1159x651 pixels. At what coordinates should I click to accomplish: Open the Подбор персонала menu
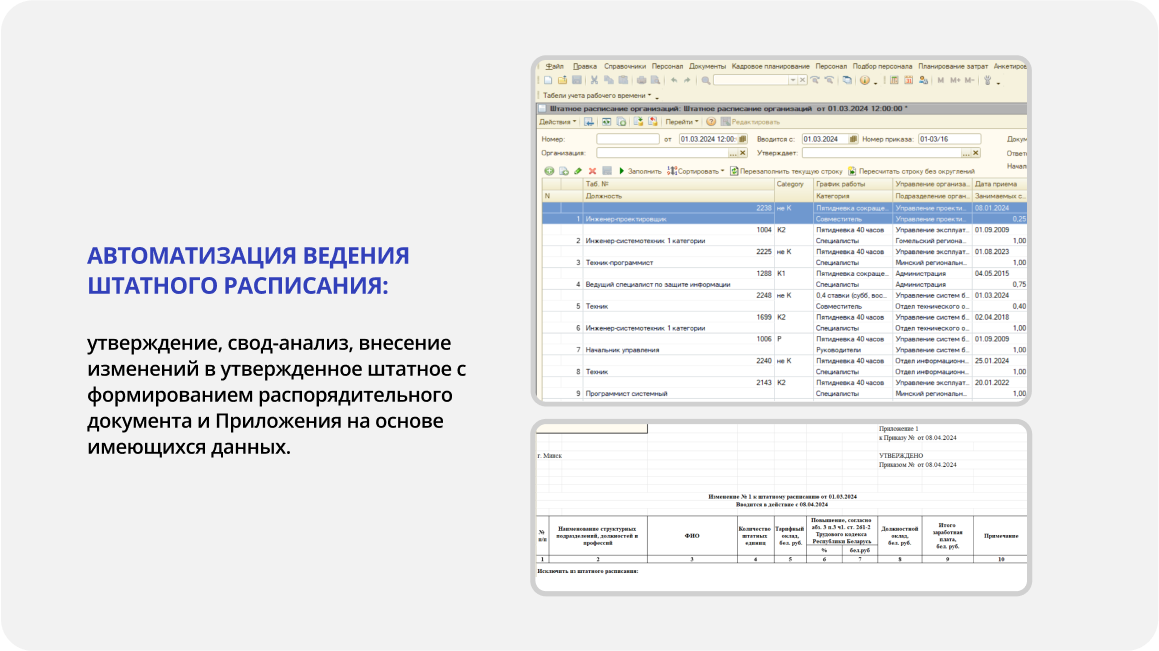coord(882,67)
